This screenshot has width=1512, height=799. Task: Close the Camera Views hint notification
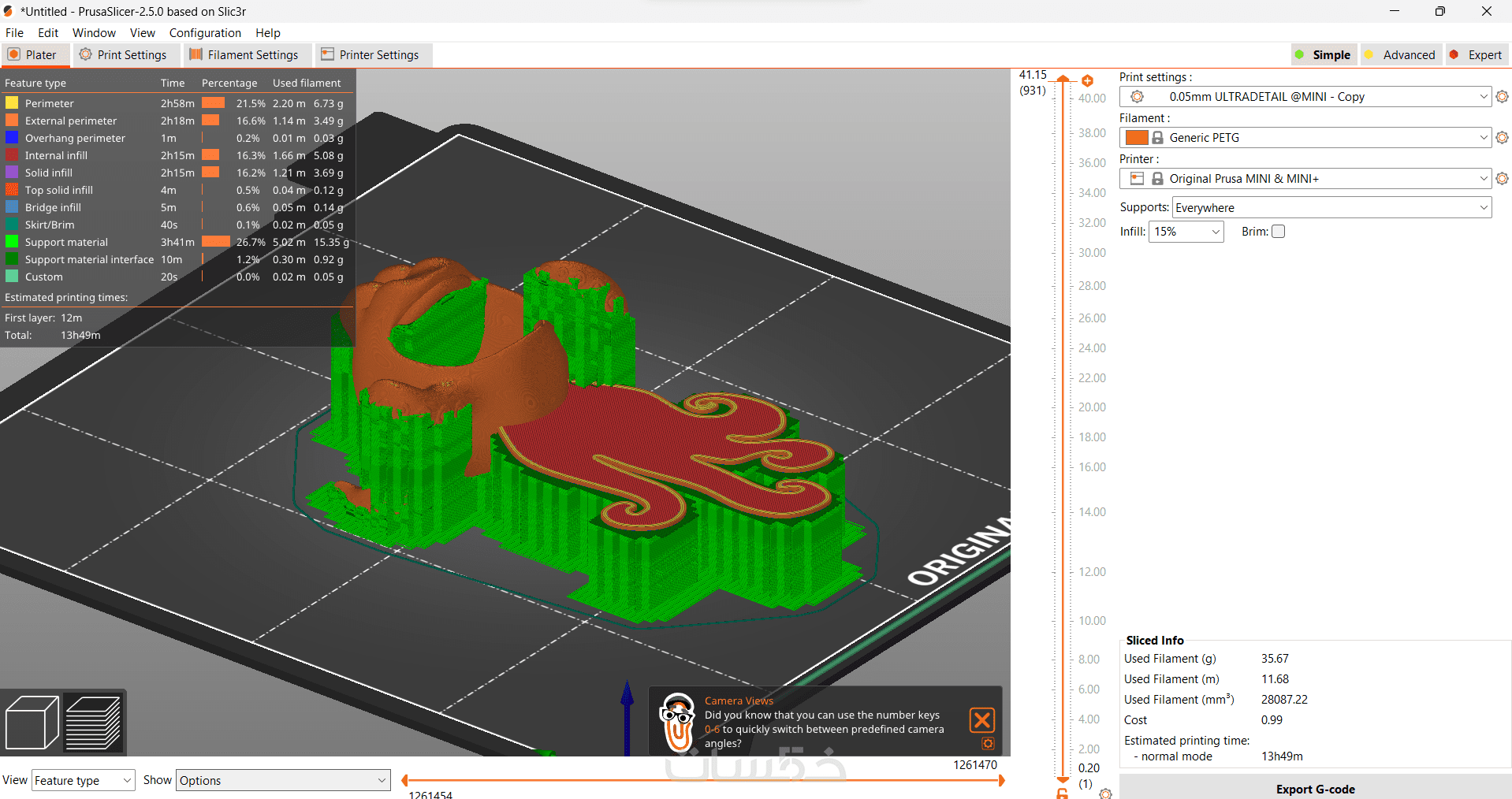point(982,720)
